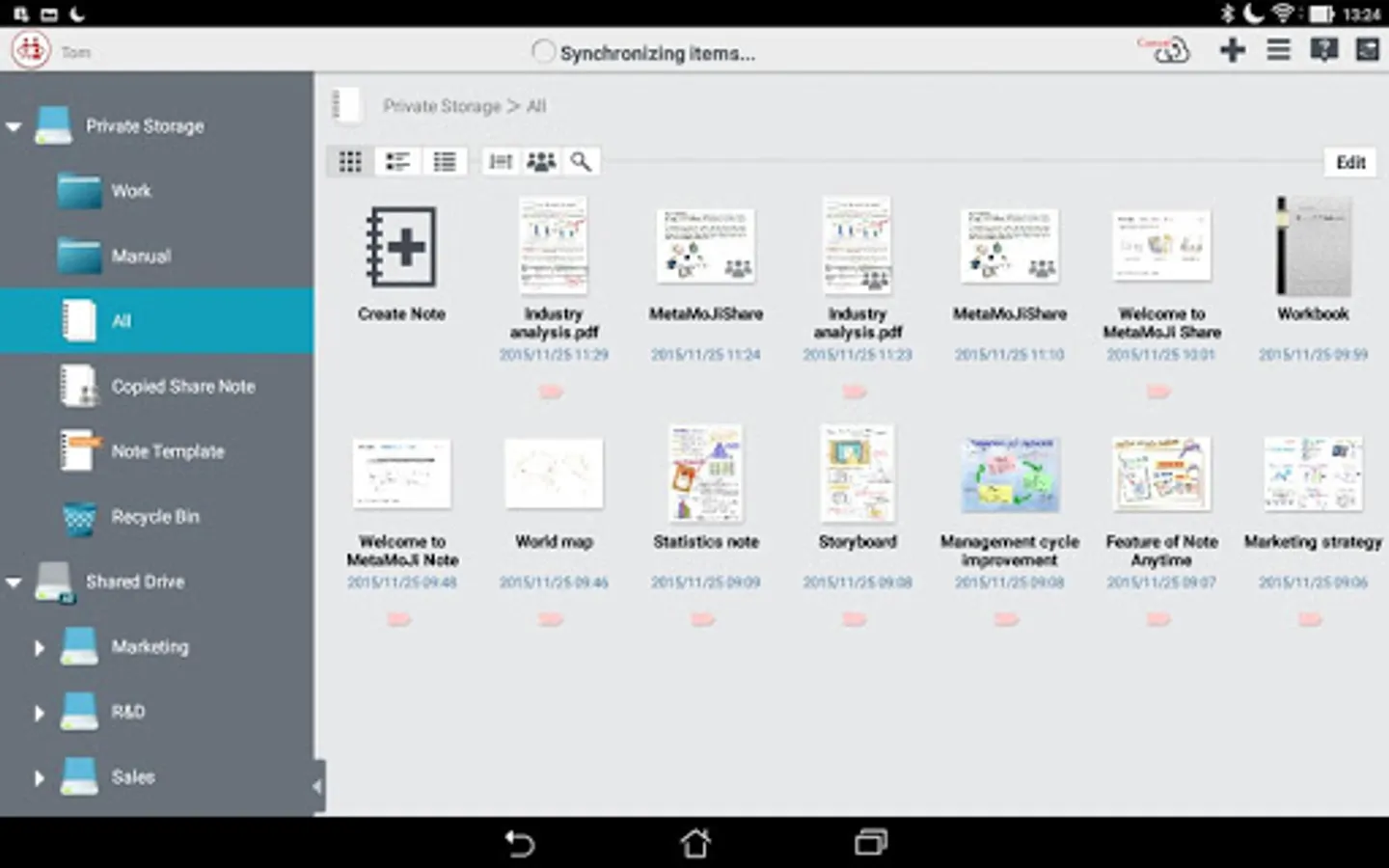Open the Management cycle improvement note

[1010, 474]
